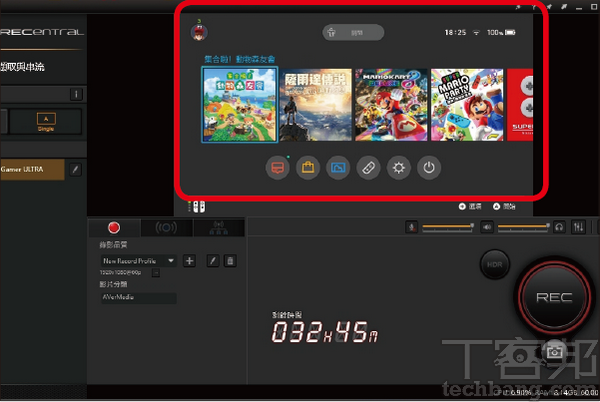Select the Mario Kart 8 game thumbnail
Image resolution: width=600 pixels, height=402 pixels.
(389, 105)
